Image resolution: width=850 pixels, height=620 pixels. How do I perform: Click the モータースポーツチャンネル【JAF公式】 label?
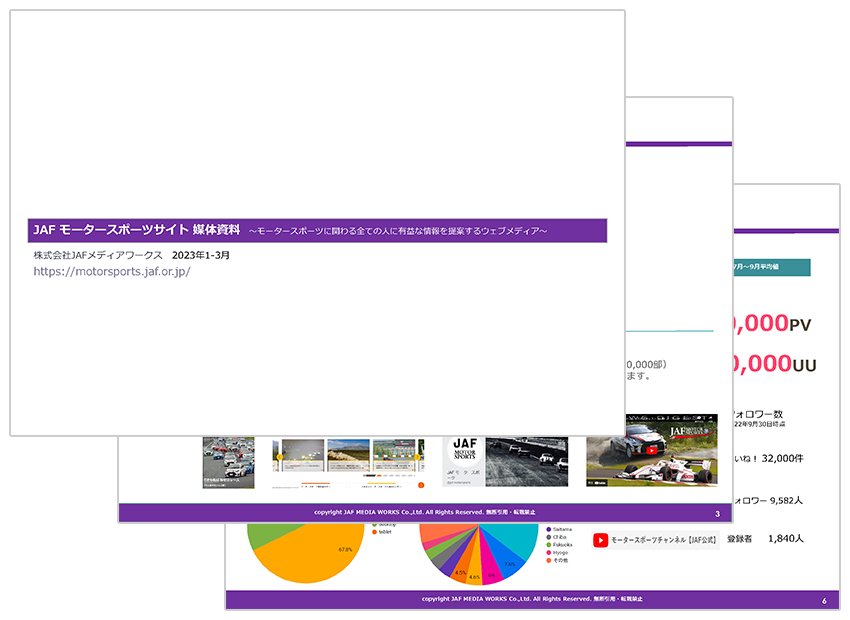point(664,540)
